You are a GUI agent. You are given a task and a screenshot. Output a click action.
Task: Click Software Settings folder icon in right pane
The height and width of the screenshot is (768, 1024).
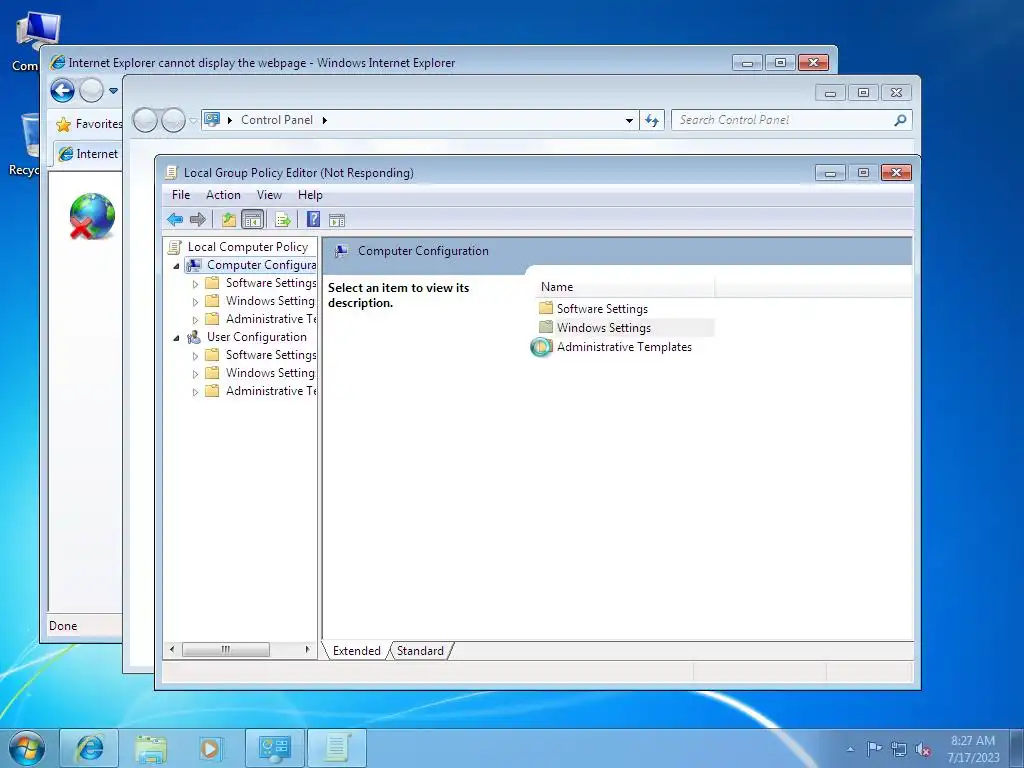pos(546,308)
